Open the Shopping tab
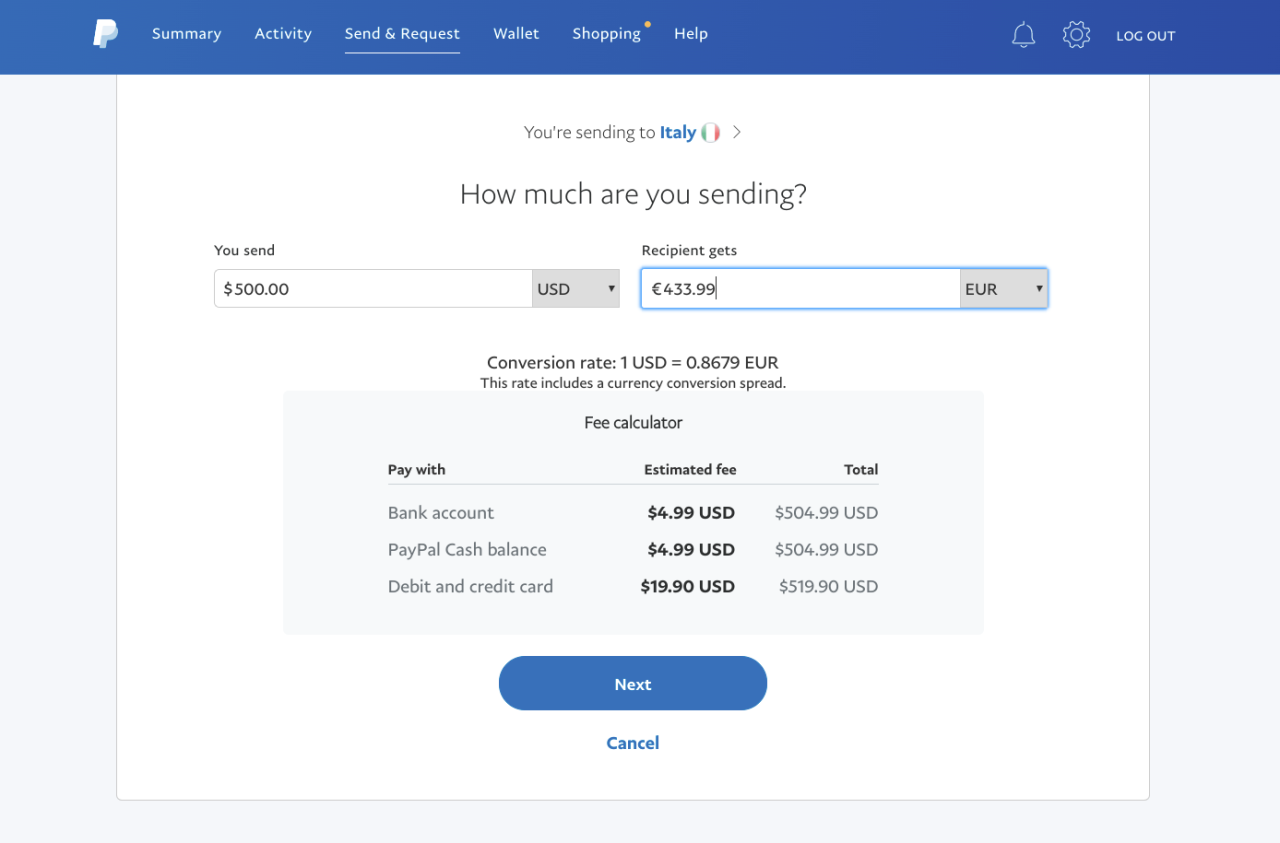This screenshot has height=843, width=1280. click(606, 34)
